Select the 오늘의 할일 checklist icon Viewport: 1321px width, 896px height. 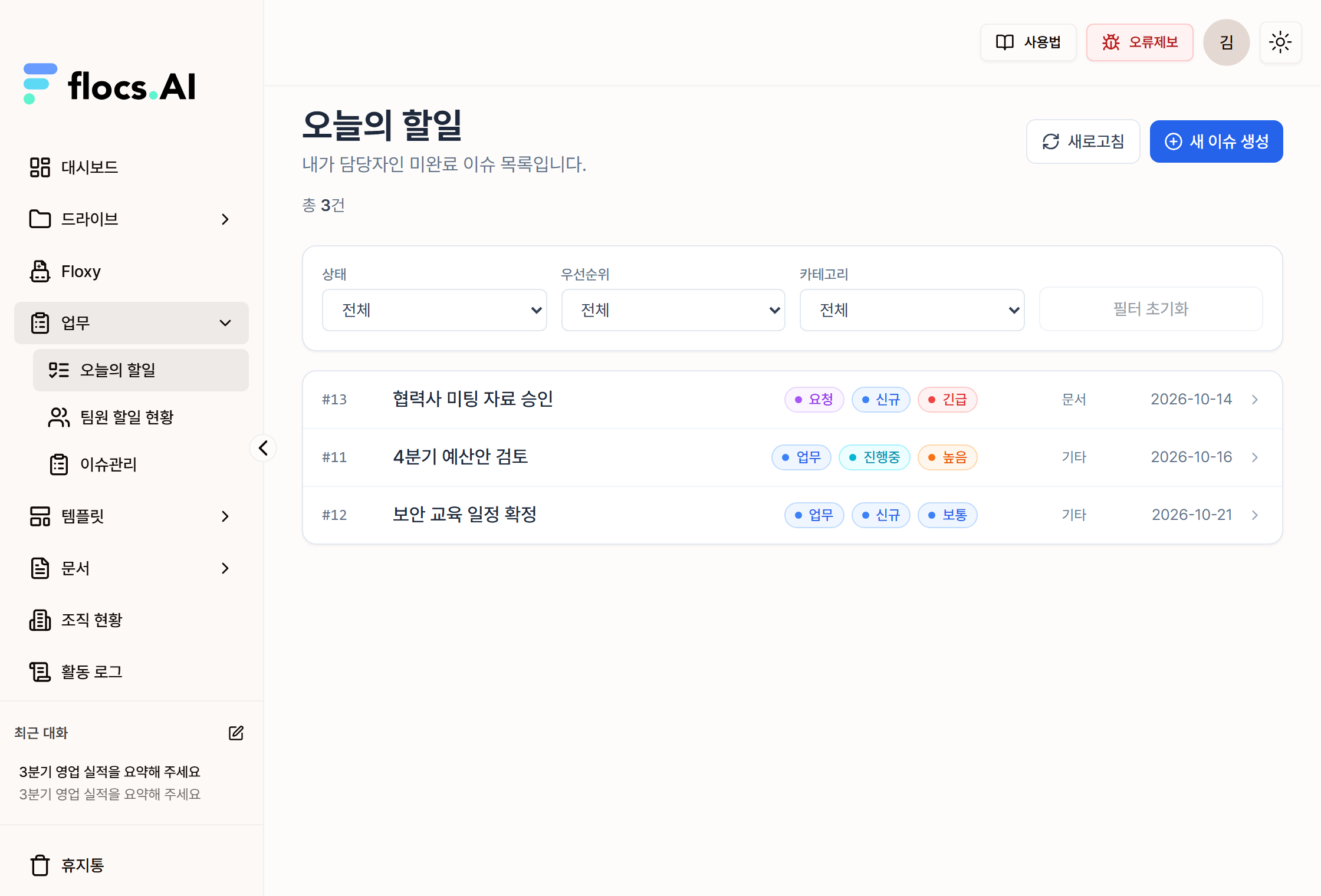(x=59, y=370)
